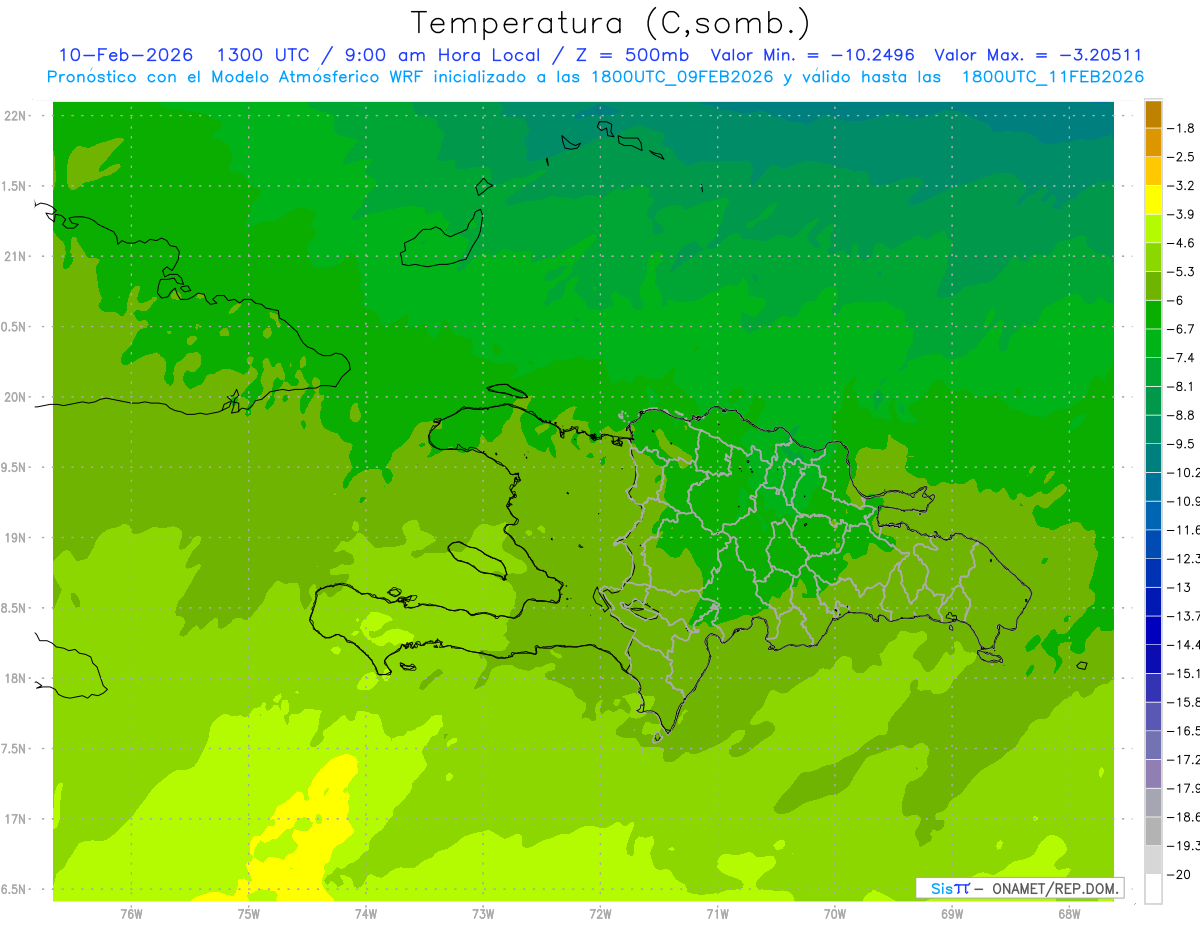Screen dimensions: 1200x927
Task: Click the '1.5N' latitude label
Action: tap(16, 186)
